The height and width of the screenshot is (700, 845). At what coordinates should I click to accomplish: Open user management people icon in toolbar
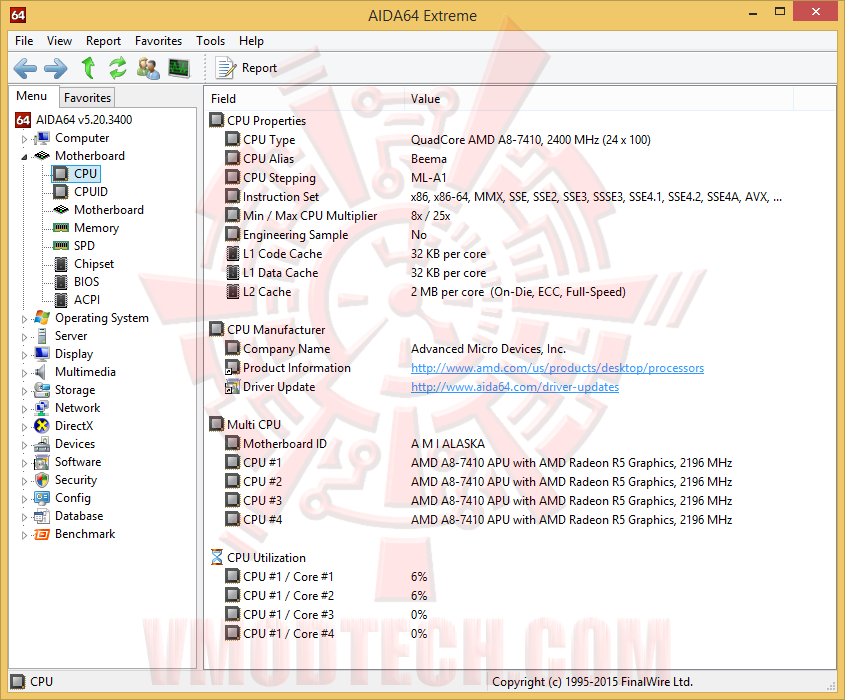pyautogui.click(x=148, y=68)
